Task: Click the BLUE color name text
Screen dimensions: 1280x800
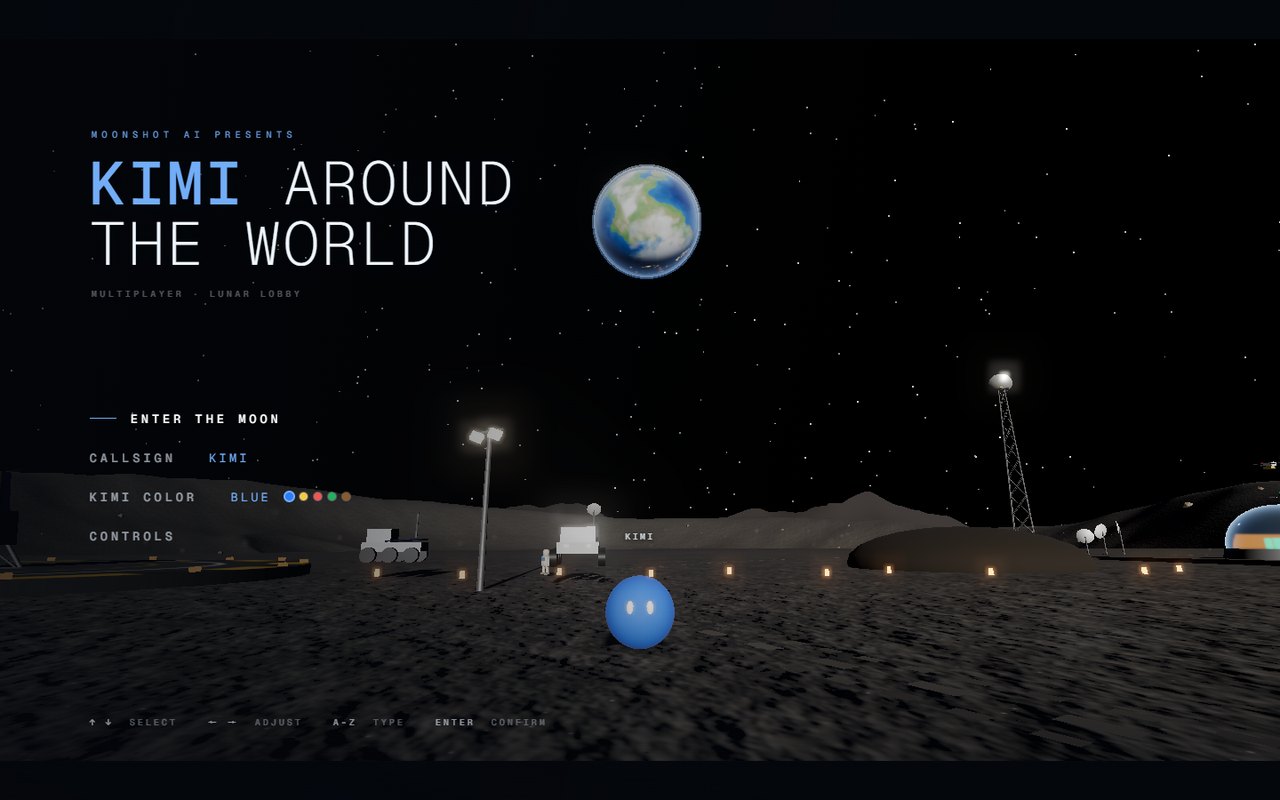Action: coord(250,497)
